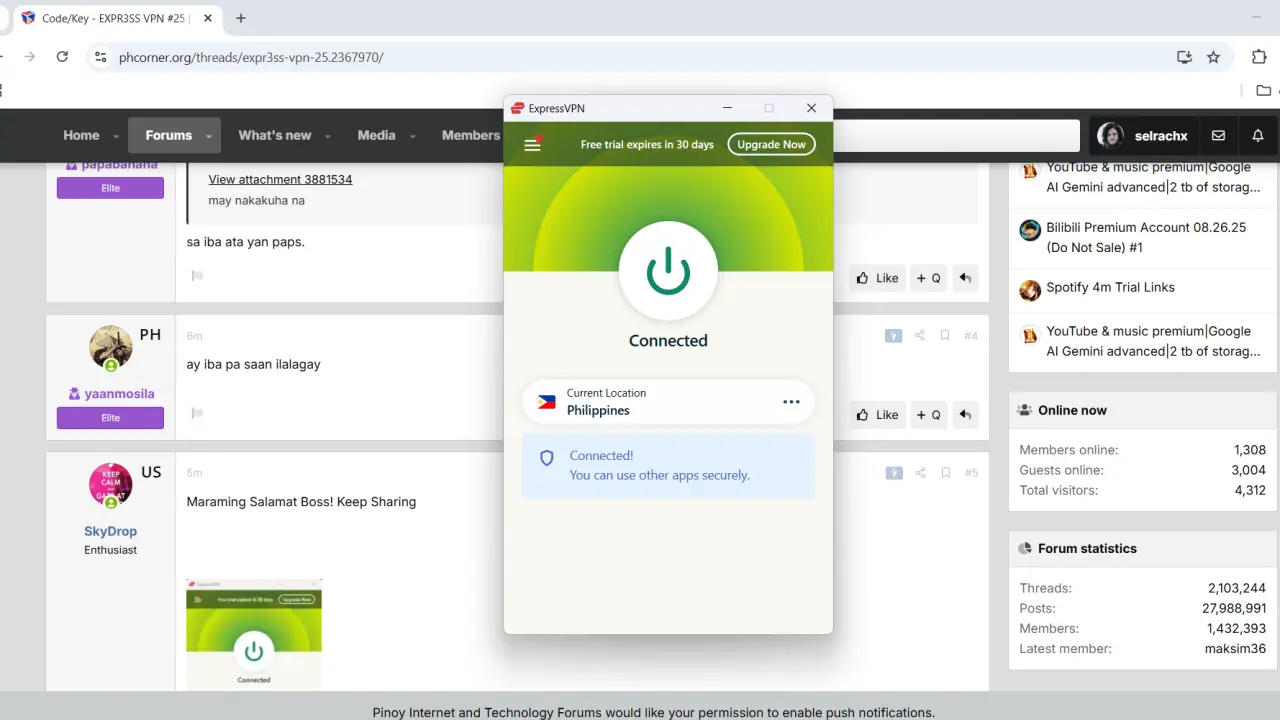The image size is (1280, 720).
Task: Open a new browser tab
Action: coord(241,18)
